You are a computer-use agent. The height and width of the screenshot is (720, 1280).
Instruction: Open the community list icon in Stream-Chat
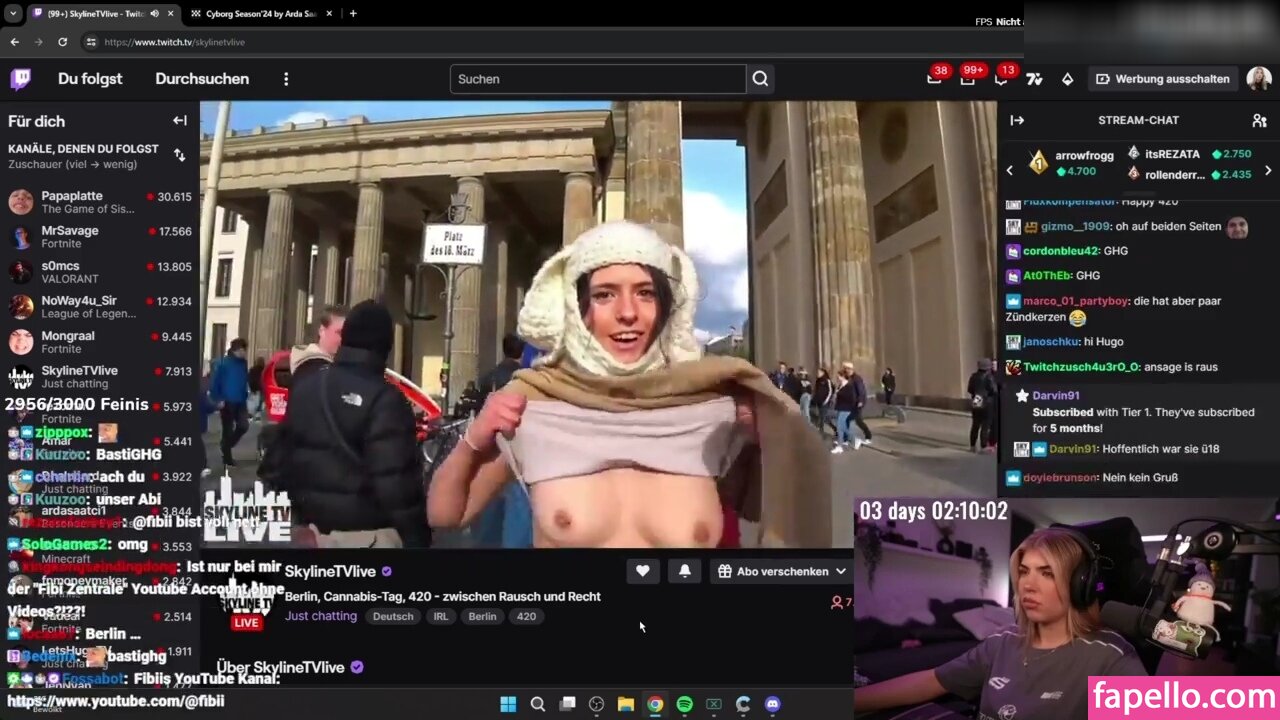tap(1259, 120)
